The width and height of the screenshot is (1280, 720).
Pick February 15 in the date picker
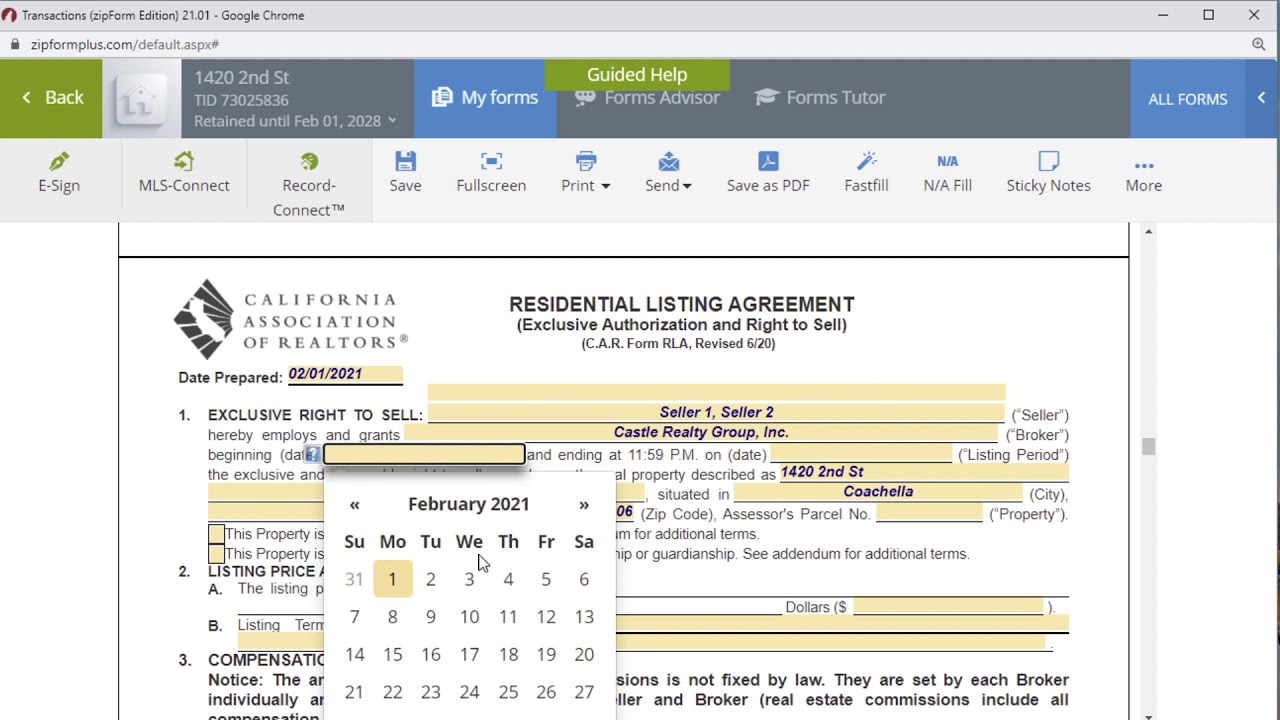coord(393,655)
